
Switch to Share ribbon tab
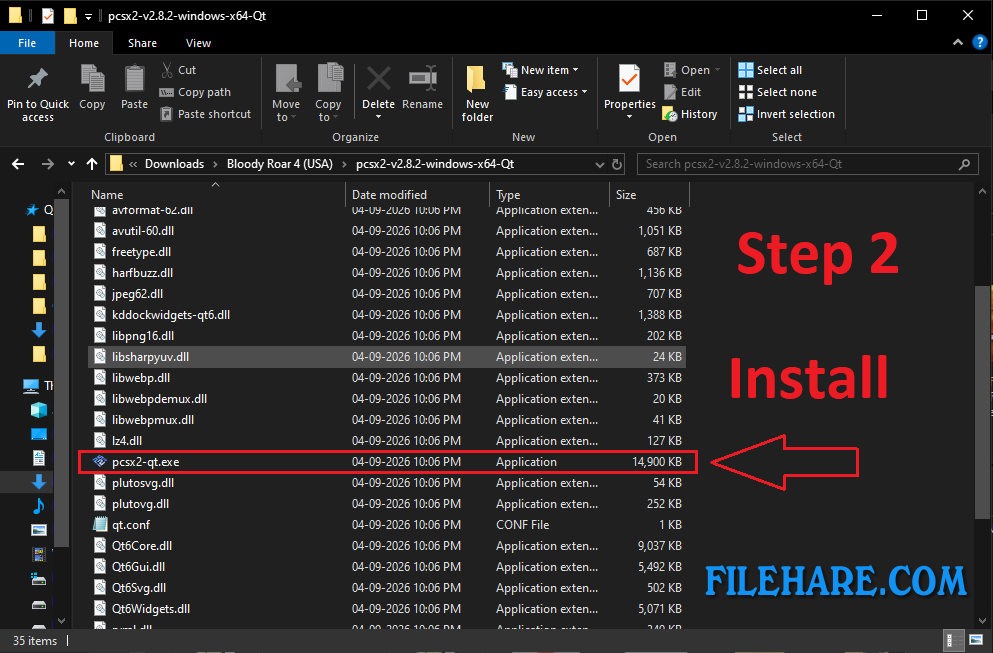(x=142, y=43)
